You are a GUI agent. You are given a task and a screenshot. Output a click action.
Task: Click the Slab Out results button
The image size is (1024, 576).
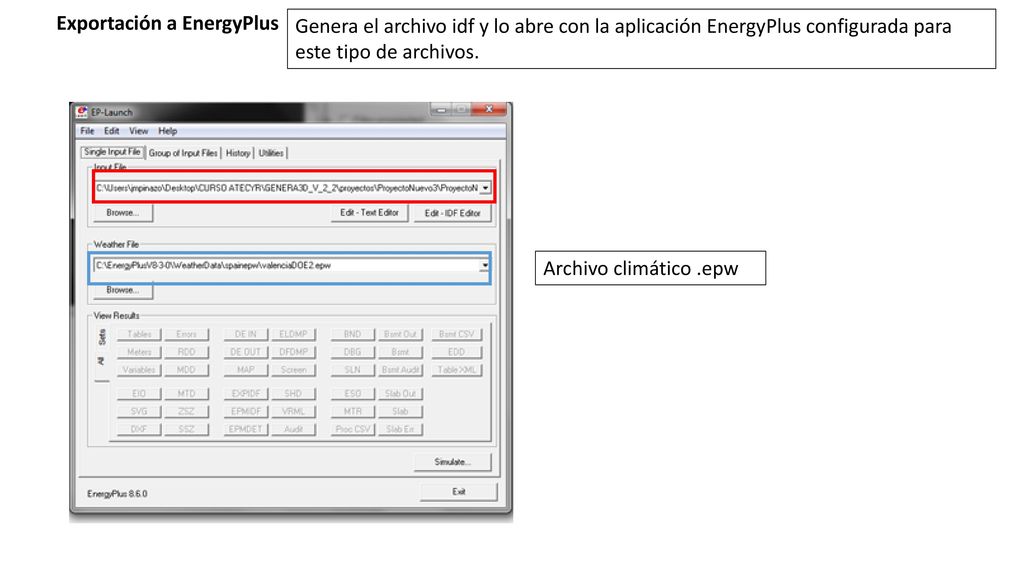(x=400, y=394)
